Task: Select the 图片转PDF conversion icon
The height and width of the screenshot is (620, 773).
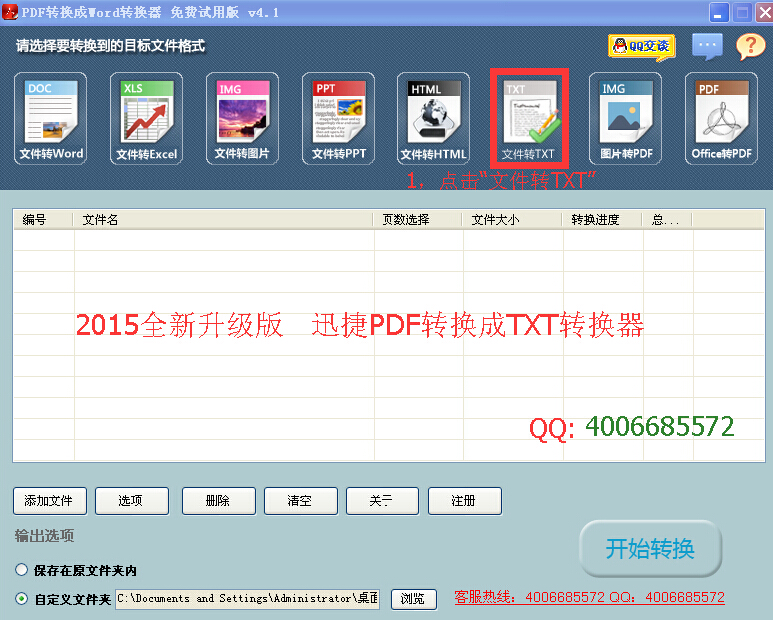Action: coord(625,118)
